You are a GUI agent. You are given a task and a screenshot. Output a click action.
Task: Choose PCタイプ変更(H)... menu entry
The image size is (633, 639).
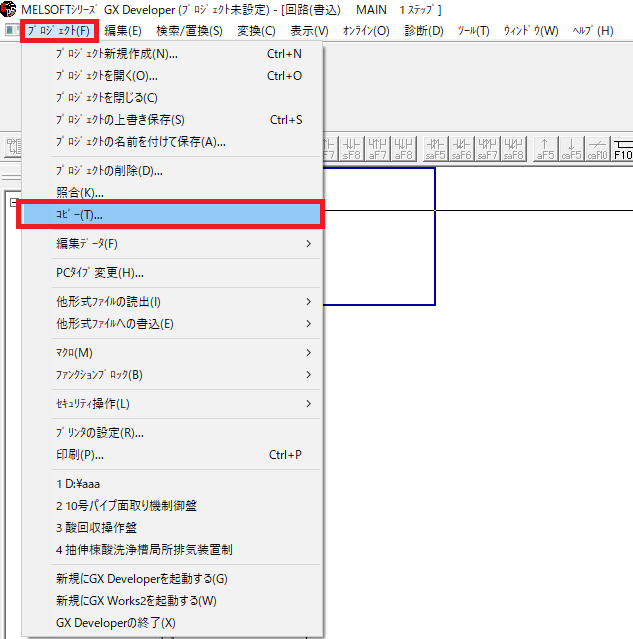[x=172, y=273]
